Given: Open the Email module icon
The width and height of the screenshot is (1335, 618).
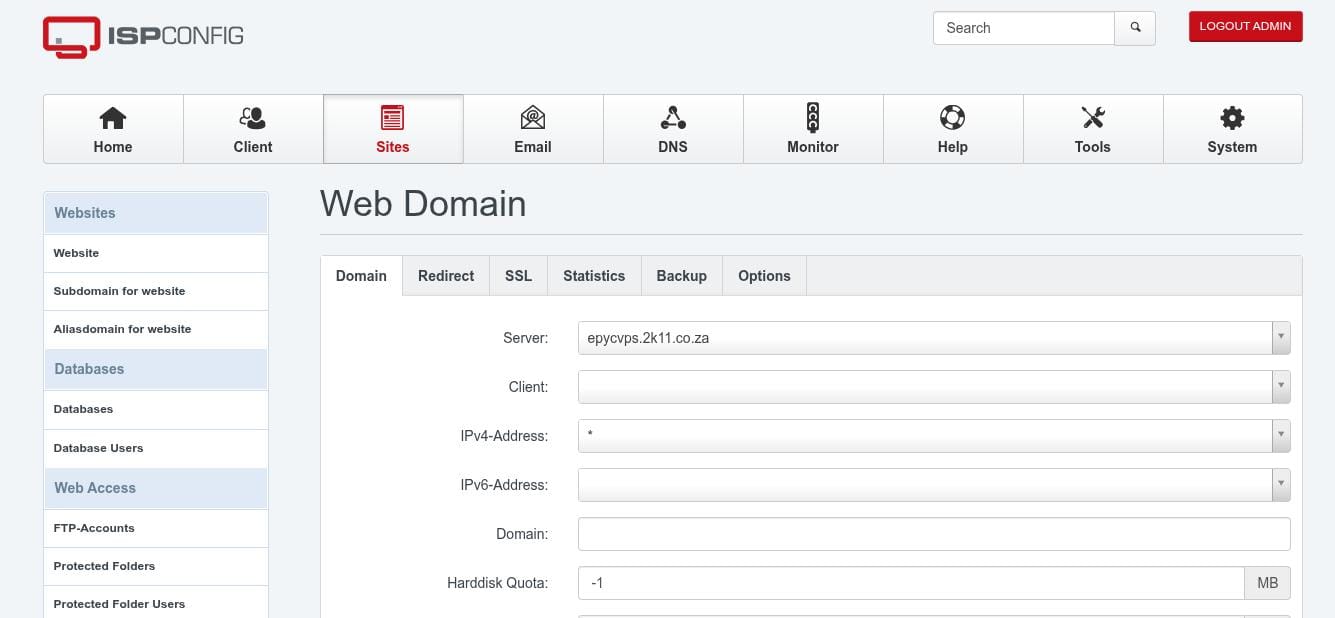Looking at the screenshot, I should point(533,118).
